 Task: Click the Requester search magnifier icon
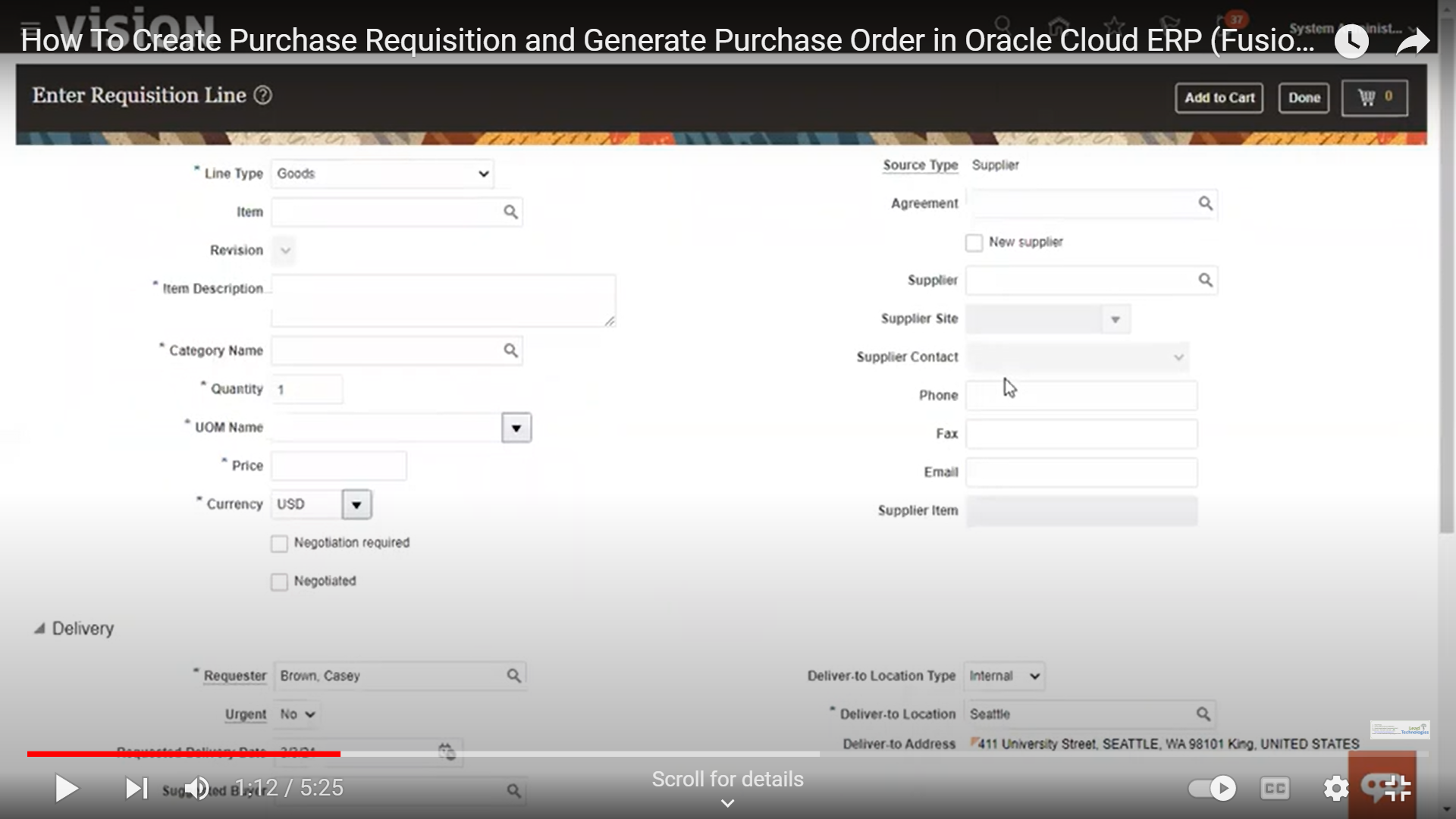pos(513,676)
